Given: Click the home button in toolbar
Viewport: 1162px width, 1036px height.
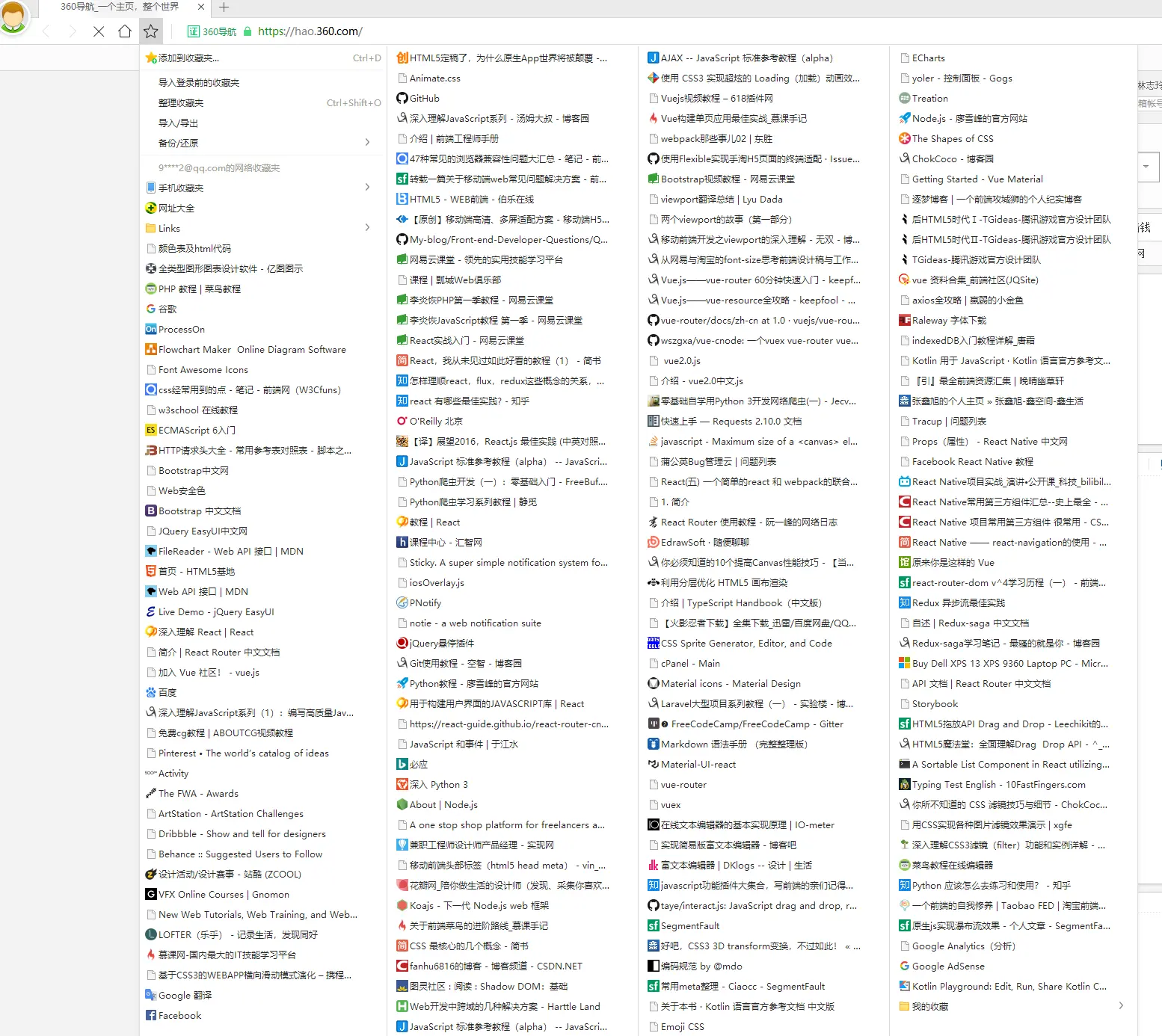Looking at the screenshot, I should coord(125,31).
